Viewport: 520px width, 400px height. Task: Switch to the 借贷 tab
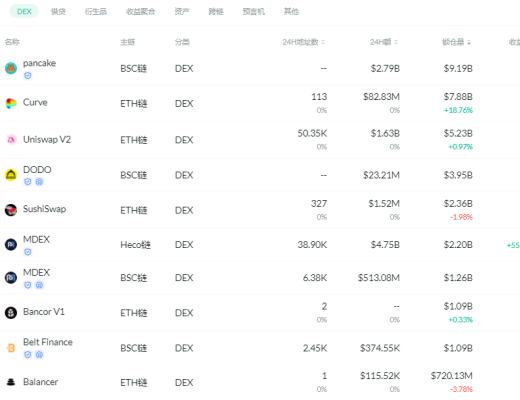pos(58,12)
